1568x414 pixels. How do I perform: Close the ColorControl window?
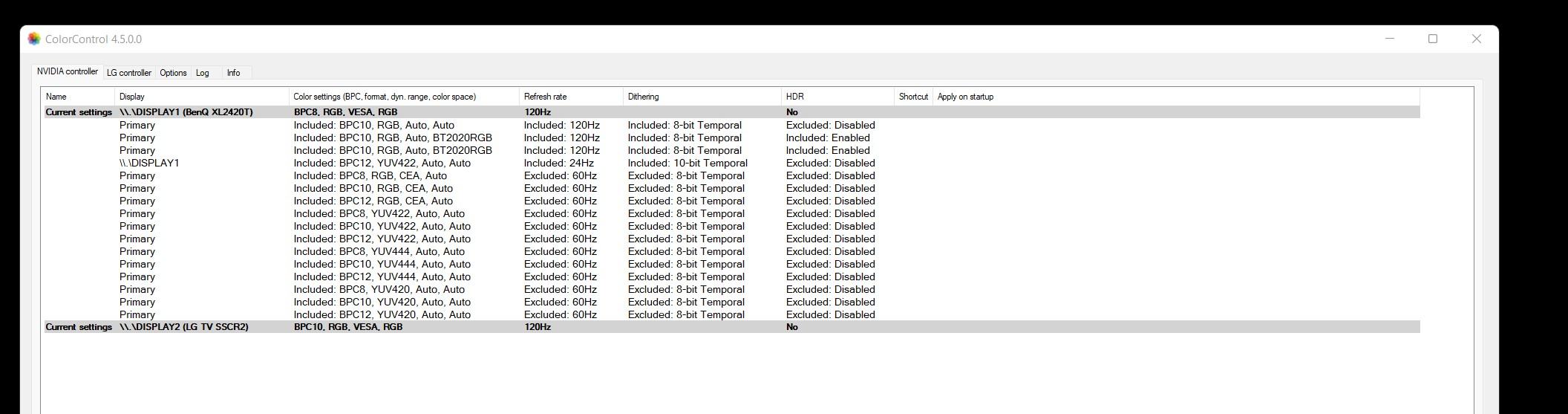tap(1476, 39)
